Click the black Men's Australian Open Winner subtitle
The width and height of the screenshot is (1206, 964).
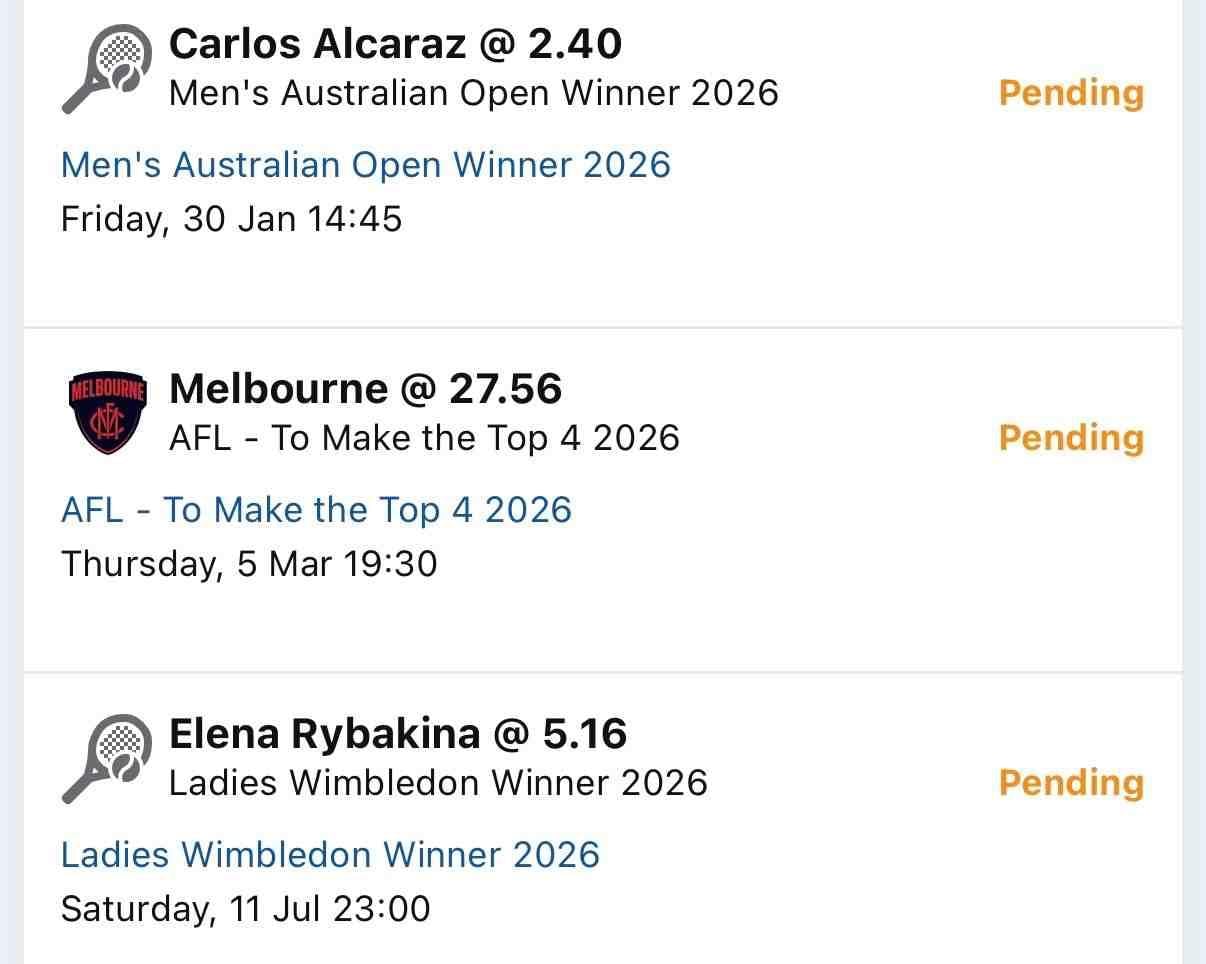click(x=473, y=93)
